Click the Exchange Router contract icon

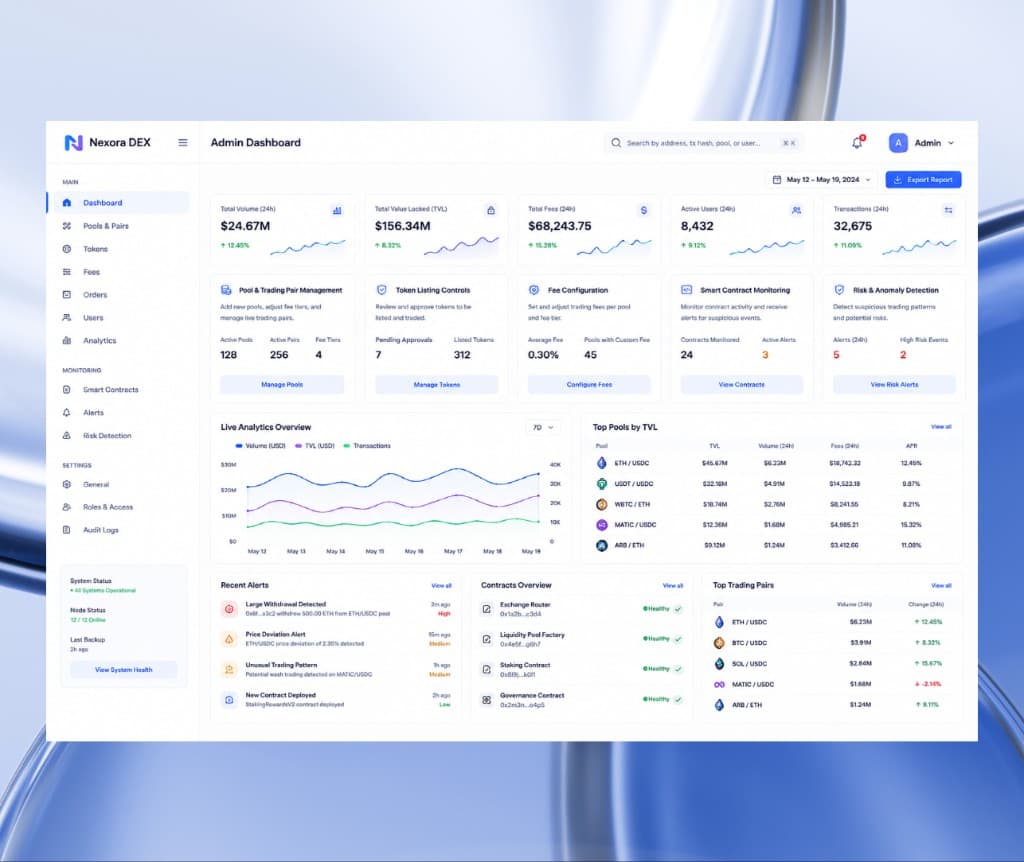487,609
